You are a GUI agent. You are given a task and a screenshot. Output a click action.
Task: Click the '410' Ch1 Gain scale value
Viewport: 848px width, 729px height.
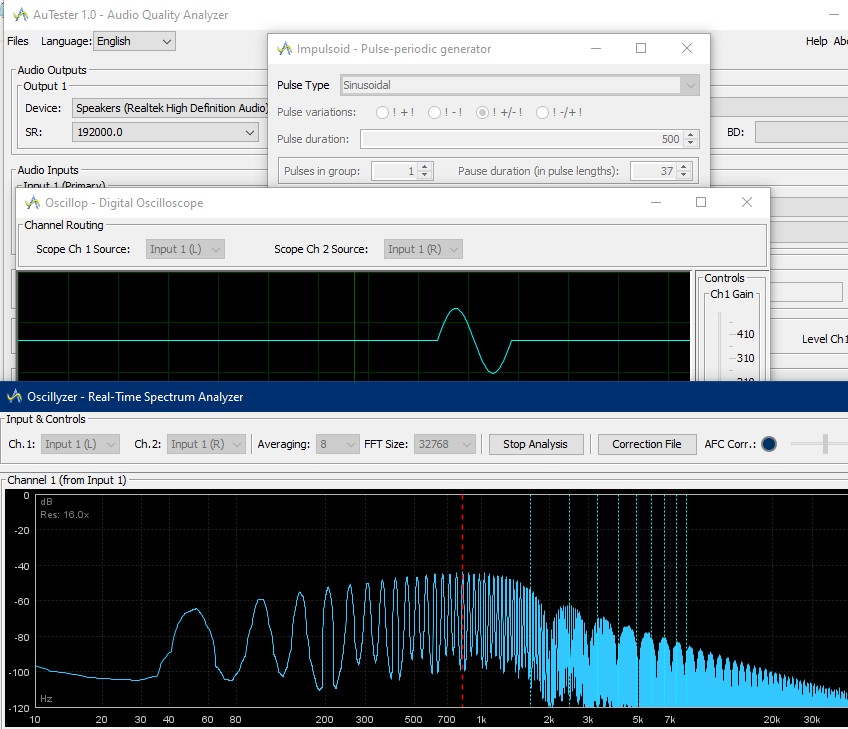point(745,334)
